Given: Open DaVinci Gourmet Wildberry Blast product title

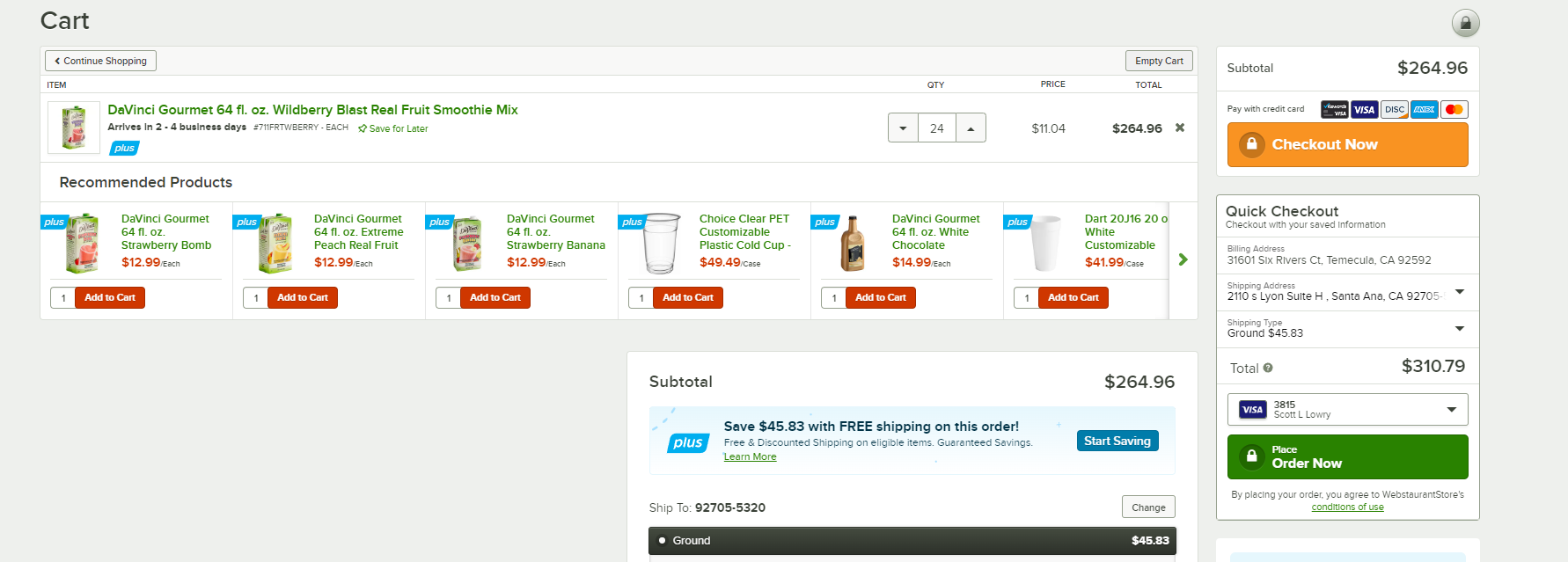Looking at the screenshot, I should (x=312, y=110).
